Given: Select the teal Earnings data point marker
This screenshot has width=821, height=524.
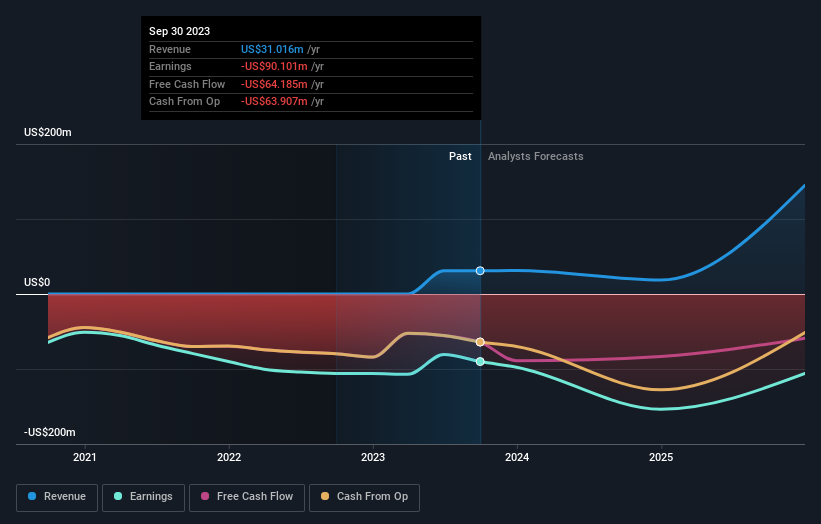Looking at the screenshot, I should click(480, 361).
